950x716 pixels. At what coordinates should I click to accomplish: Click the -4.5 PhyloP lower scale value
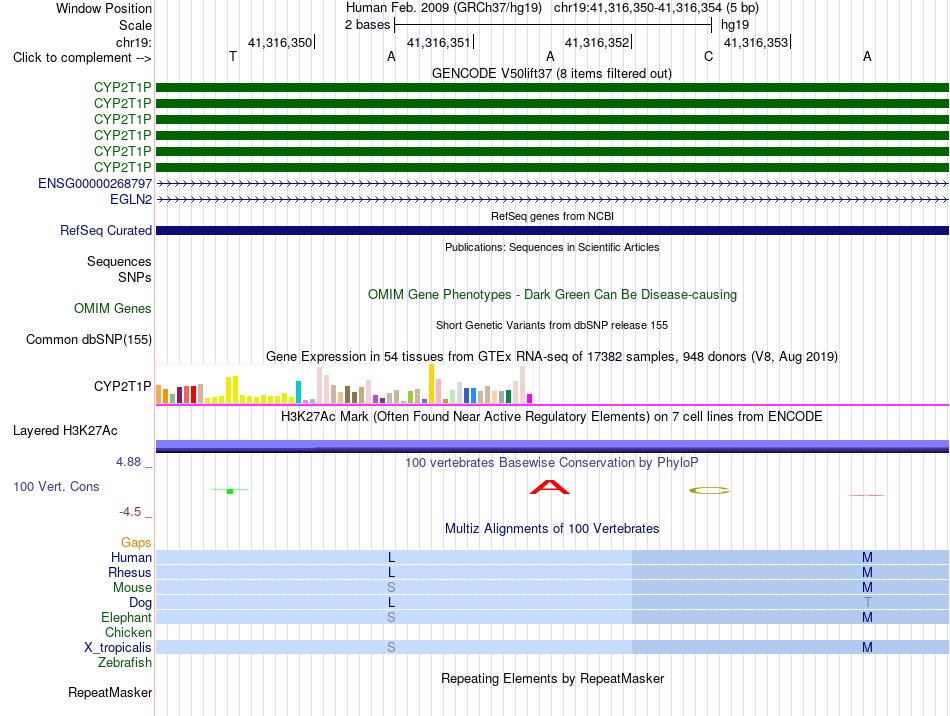(130, 512)
